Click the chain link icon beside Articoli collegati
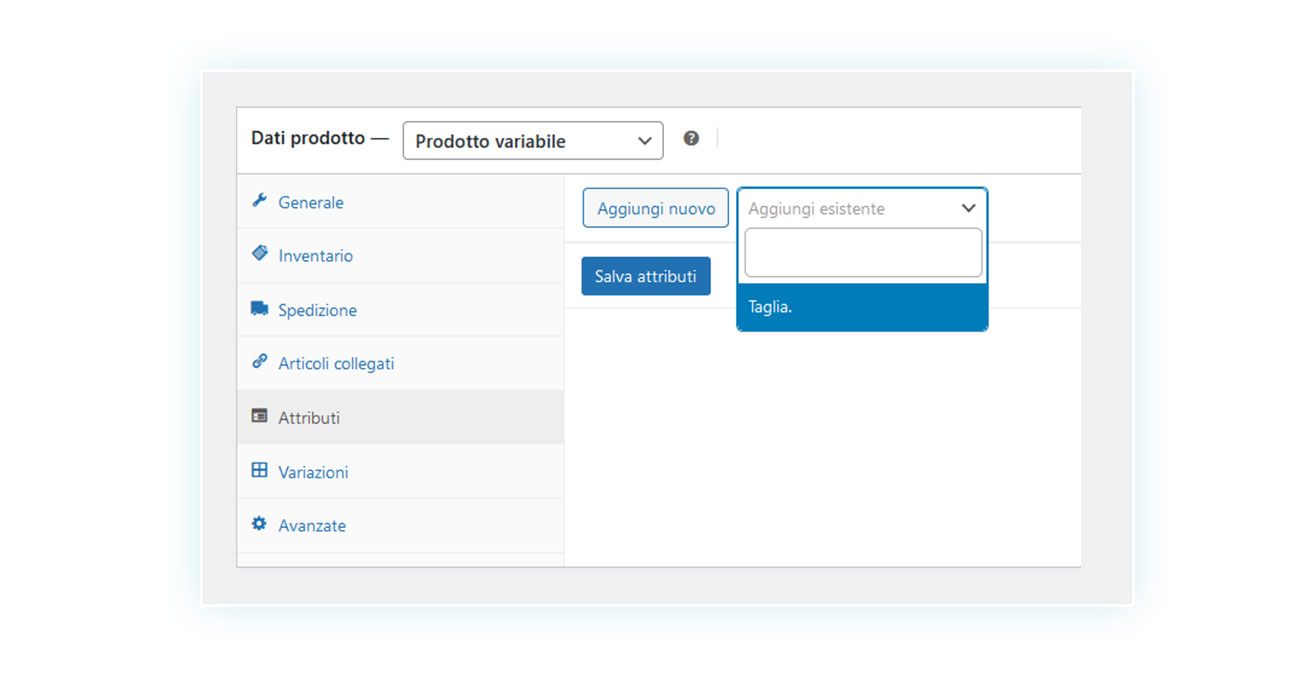The height and width of the screenshot is (681, 1300). click(259, 362)
